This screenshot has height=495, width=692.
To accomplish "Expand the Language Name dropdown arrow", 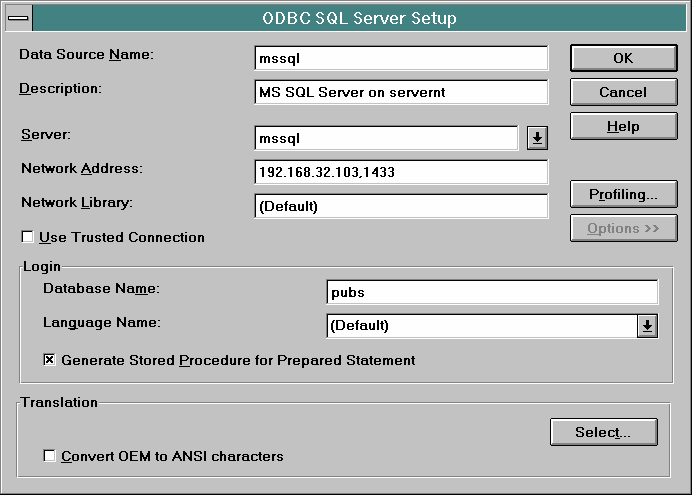I will point(647,326).
